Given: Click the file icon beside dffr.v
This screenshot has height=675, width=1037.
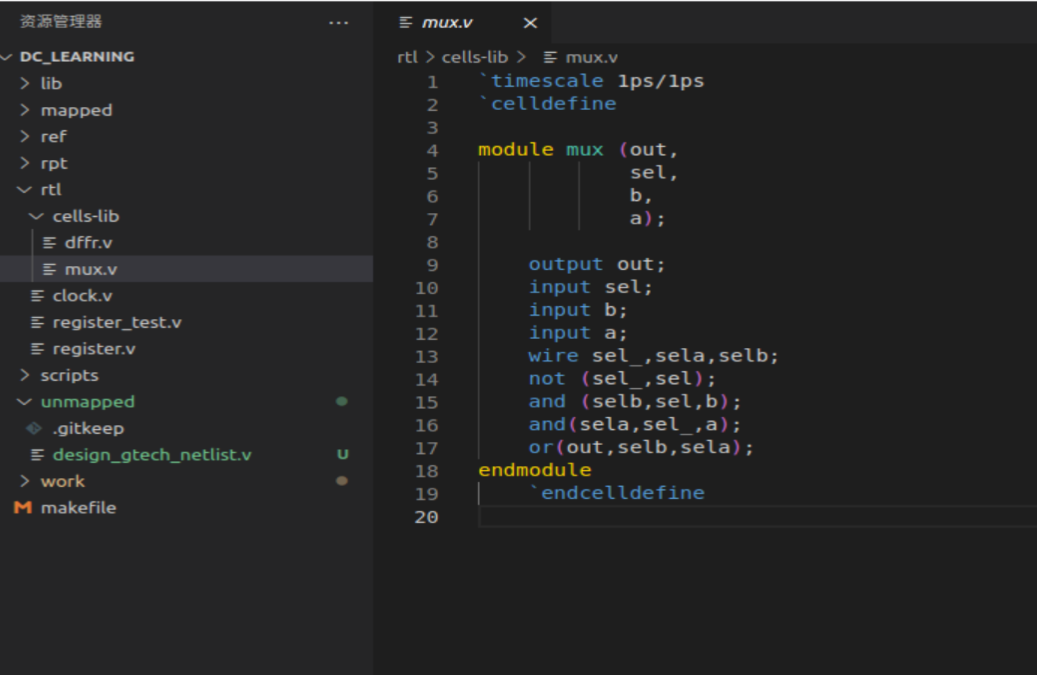Looking at the screenshot, I should 50,242.
